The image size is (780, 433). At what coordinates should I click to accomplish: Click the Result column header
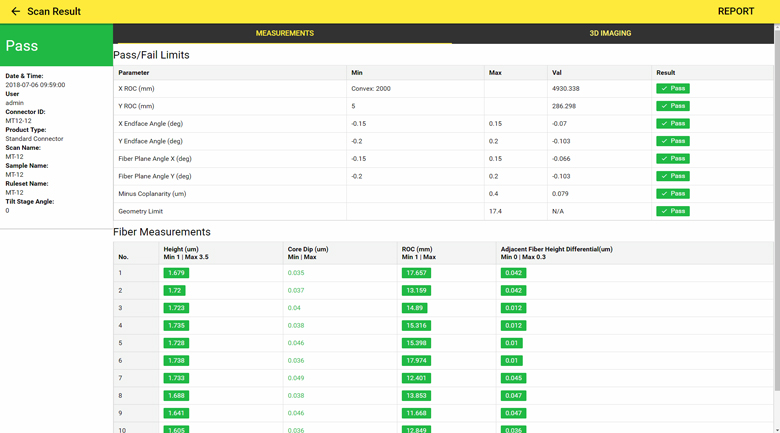tap(665, 72)
